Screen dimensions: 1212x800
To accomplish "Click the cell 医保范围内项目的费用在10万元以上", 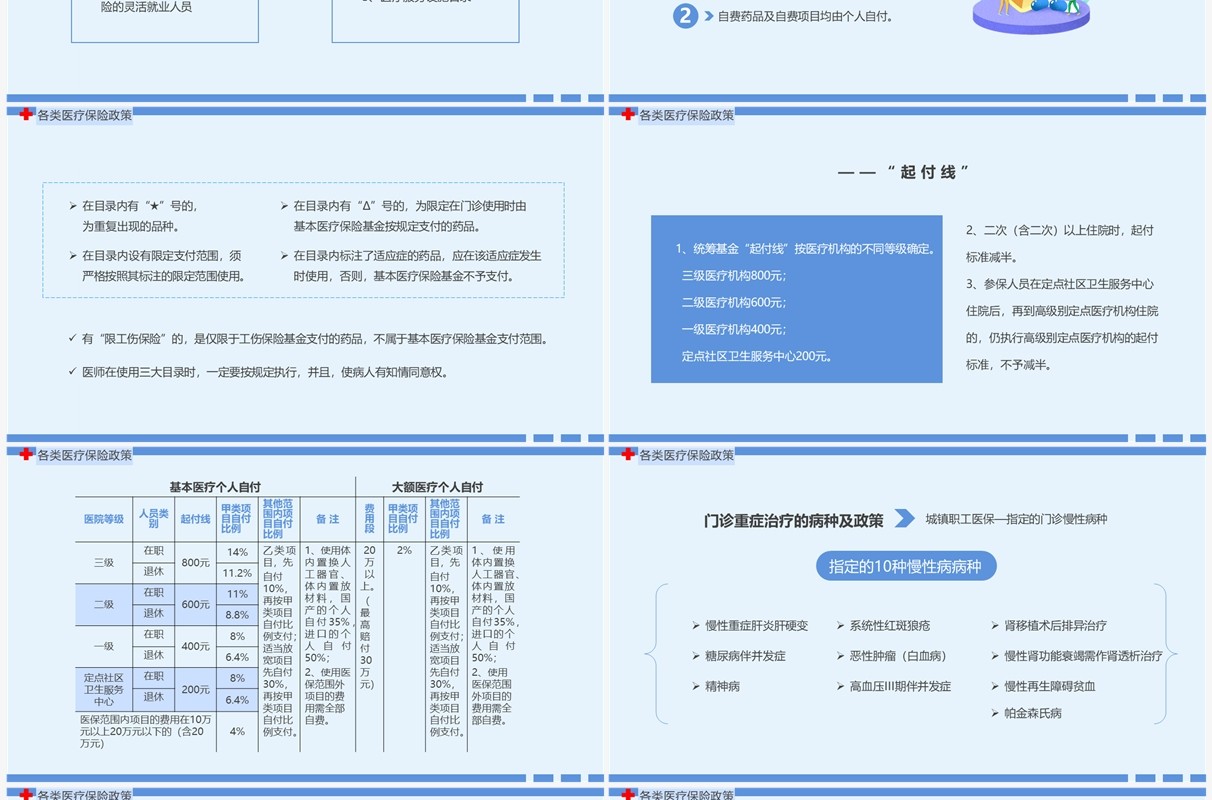I will coord(146,731).
